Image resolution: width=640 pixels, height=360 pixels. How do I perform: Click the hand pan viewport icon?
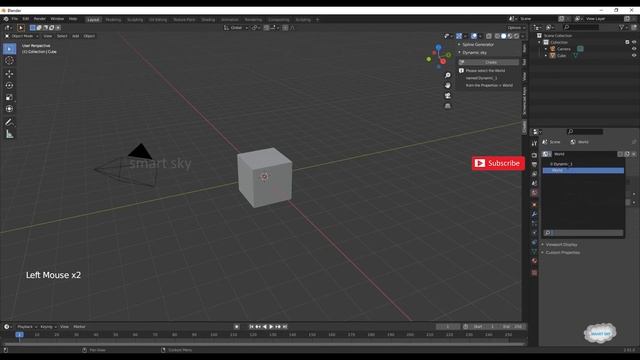tap(448, 85)
